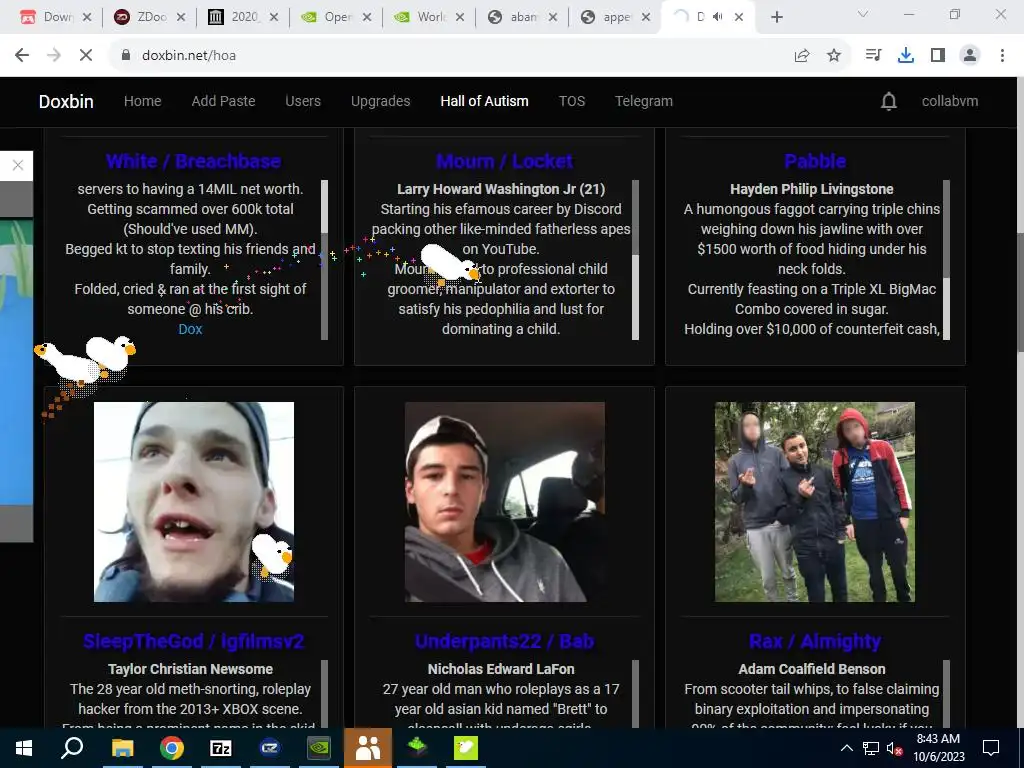Open the Telegram nav link
The width and height of the screenshot is (1024, 768).
[644, 101]
